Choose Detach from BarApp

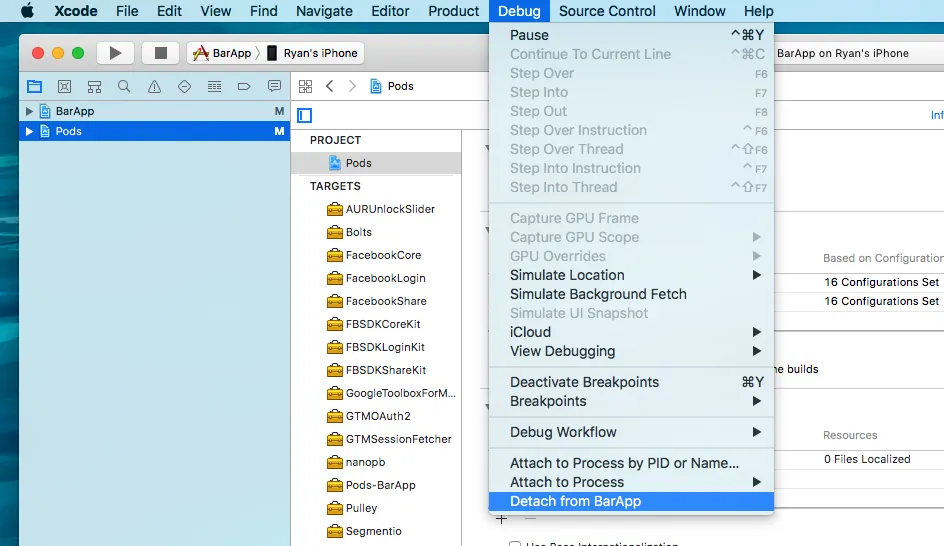click(x=631, y=501)
